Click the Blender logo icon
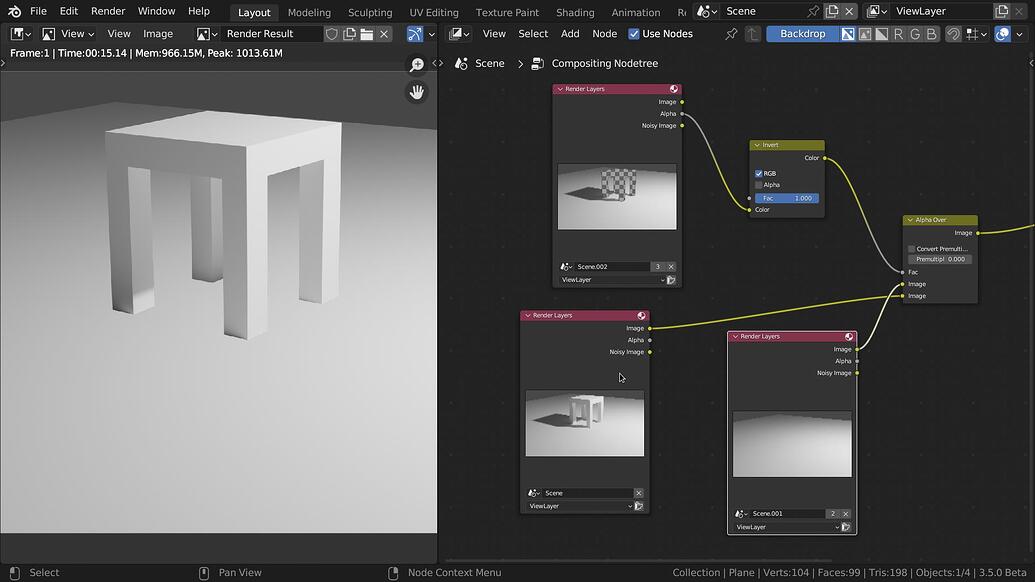 [x=14, y=11]
